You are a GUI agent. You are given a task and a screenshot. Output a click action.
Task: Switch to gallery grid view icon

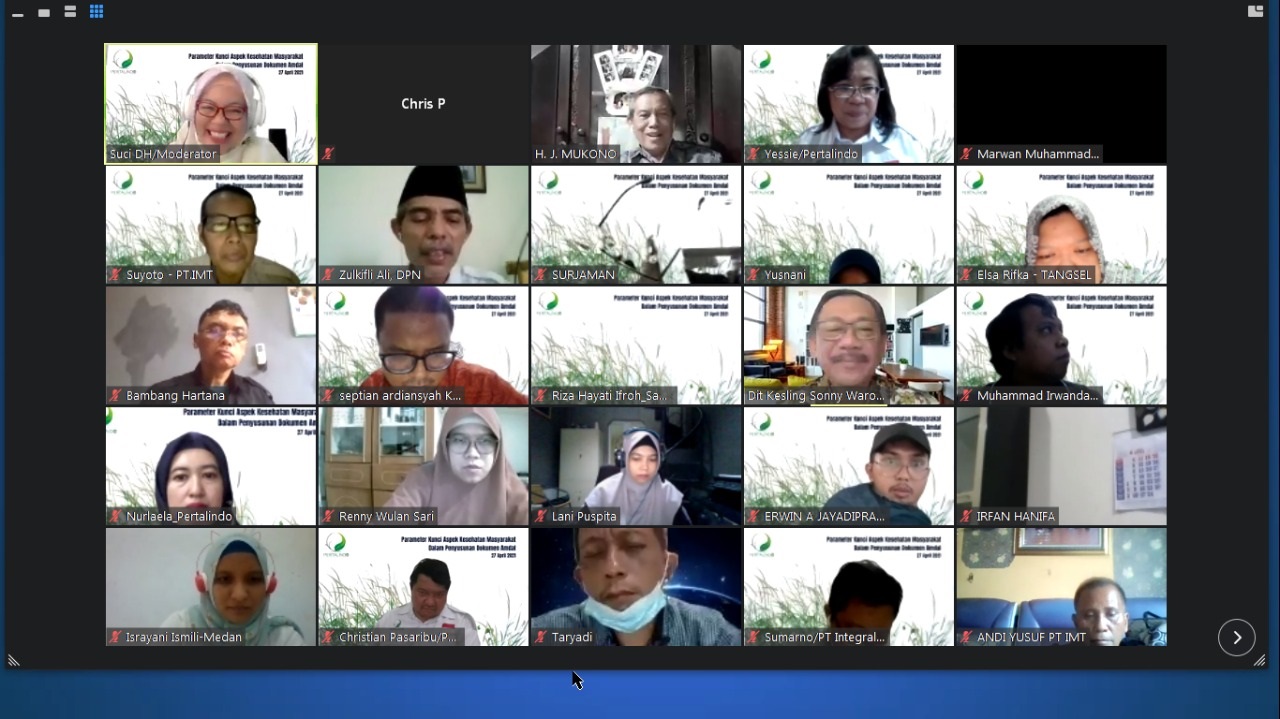pyautogui.click(x=96, y=12)
